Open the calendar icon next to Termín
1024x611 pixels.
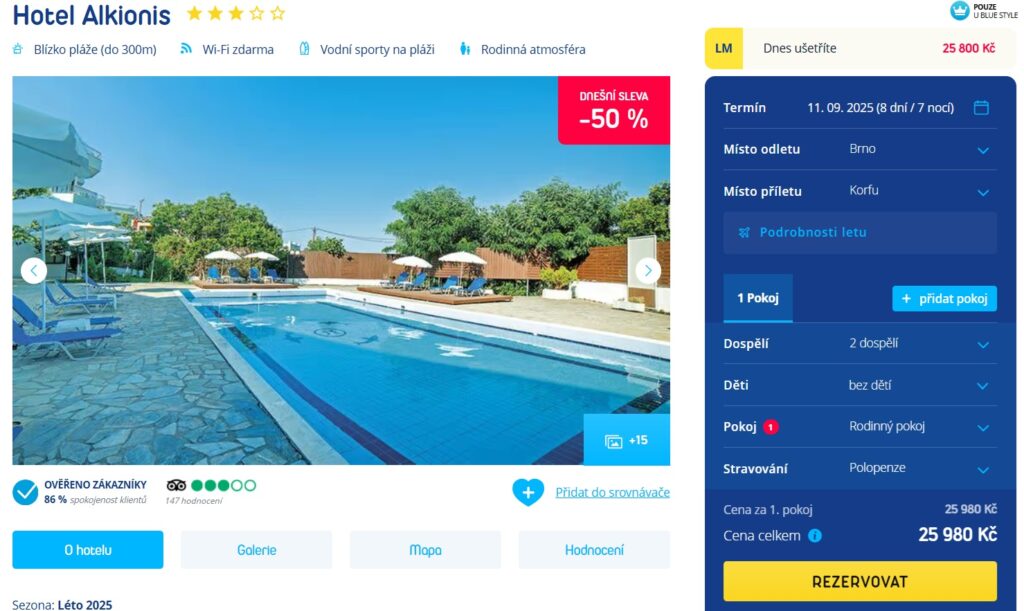981,108
